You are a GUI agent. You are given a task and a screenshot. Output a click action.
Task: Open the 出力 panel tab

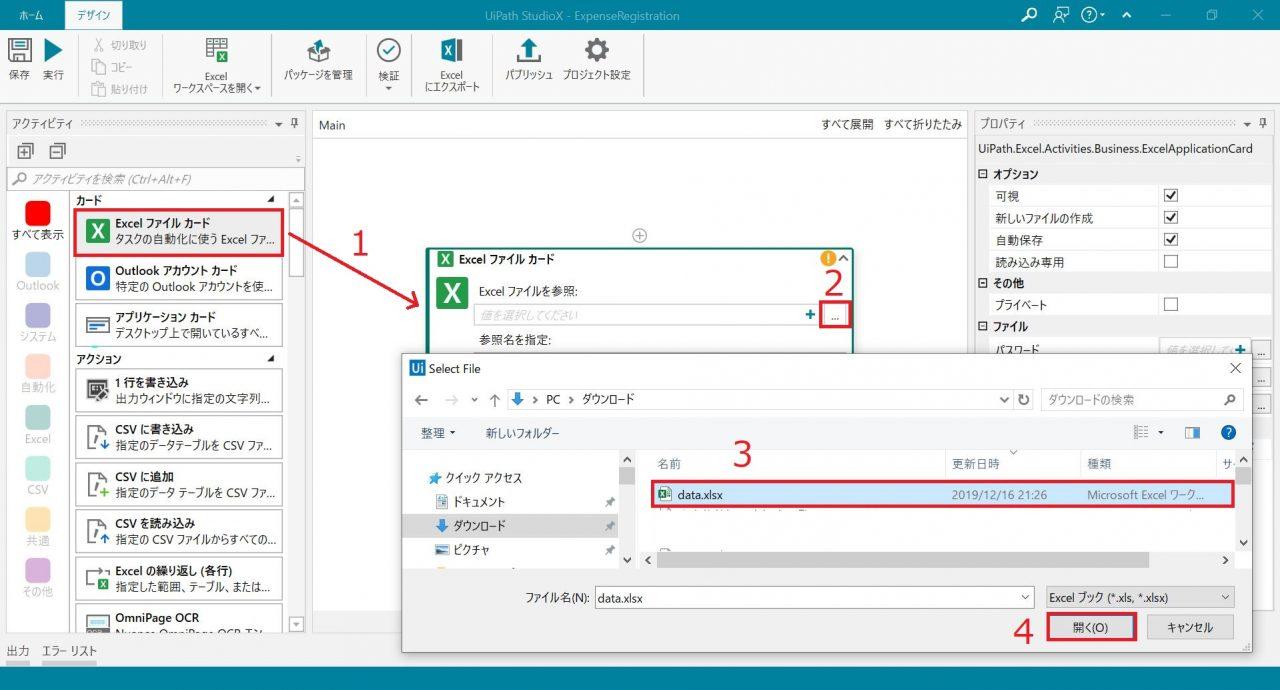(18, 651)
